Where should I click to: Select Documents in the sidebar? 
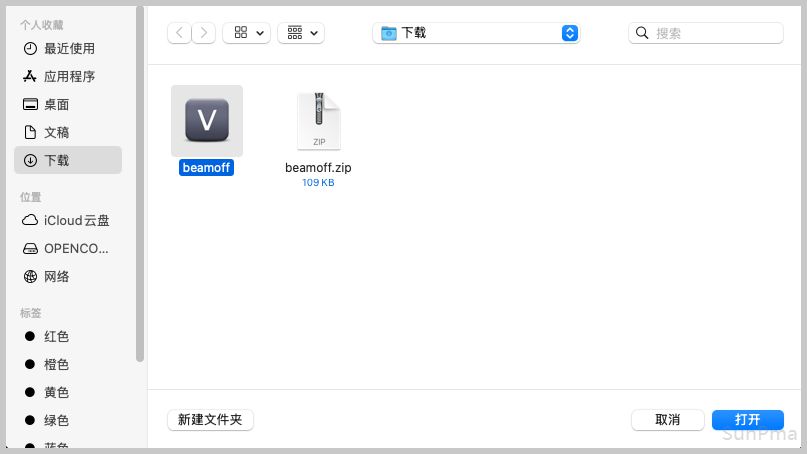[x=56, y=132]
